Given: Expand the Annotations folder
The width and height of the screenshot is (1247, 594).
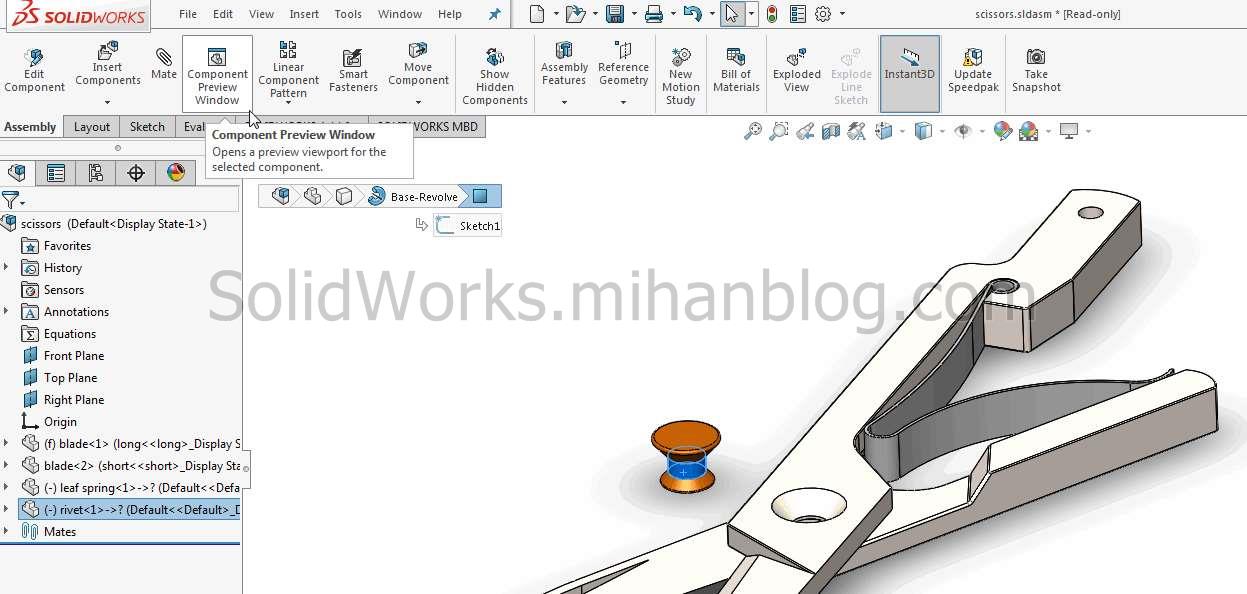Looking at the screenshot, I should coord(6,312).
